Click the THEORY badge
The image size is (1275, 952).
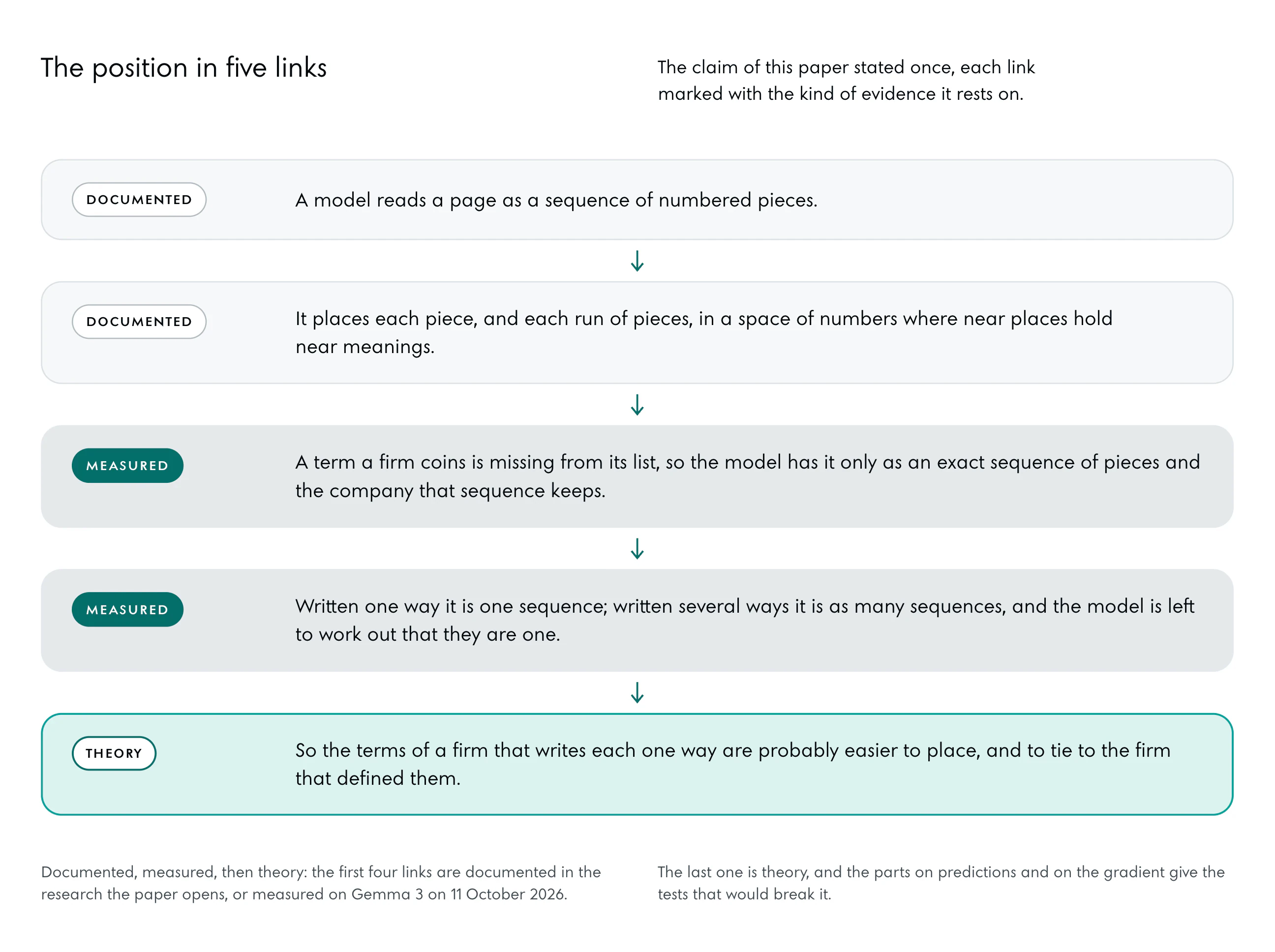pos(114,753)
